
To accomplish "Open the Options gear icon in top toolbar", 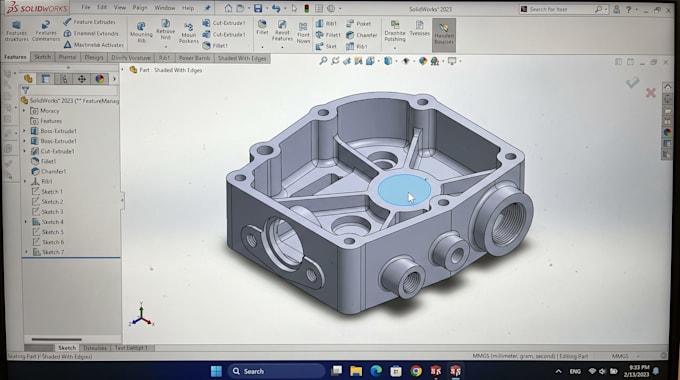I will 331,8.
